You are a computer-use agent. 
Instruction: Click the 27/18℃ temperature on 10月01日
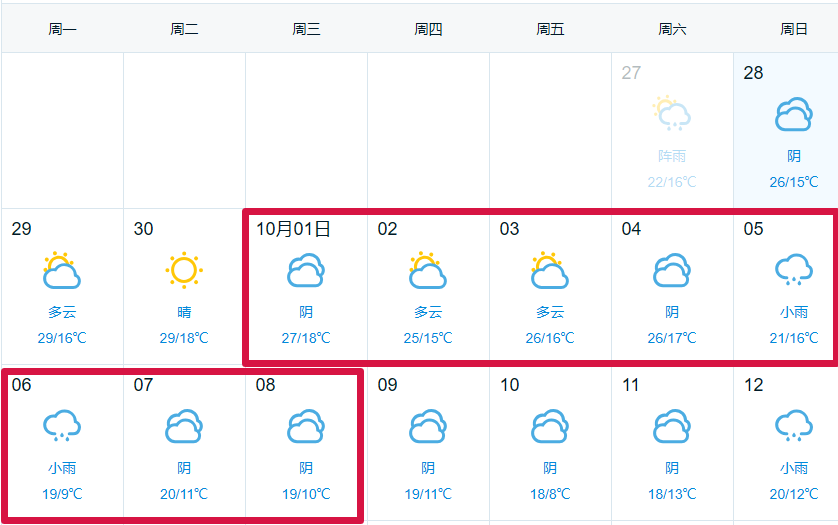pyautogui.click(x=306, y=338)
